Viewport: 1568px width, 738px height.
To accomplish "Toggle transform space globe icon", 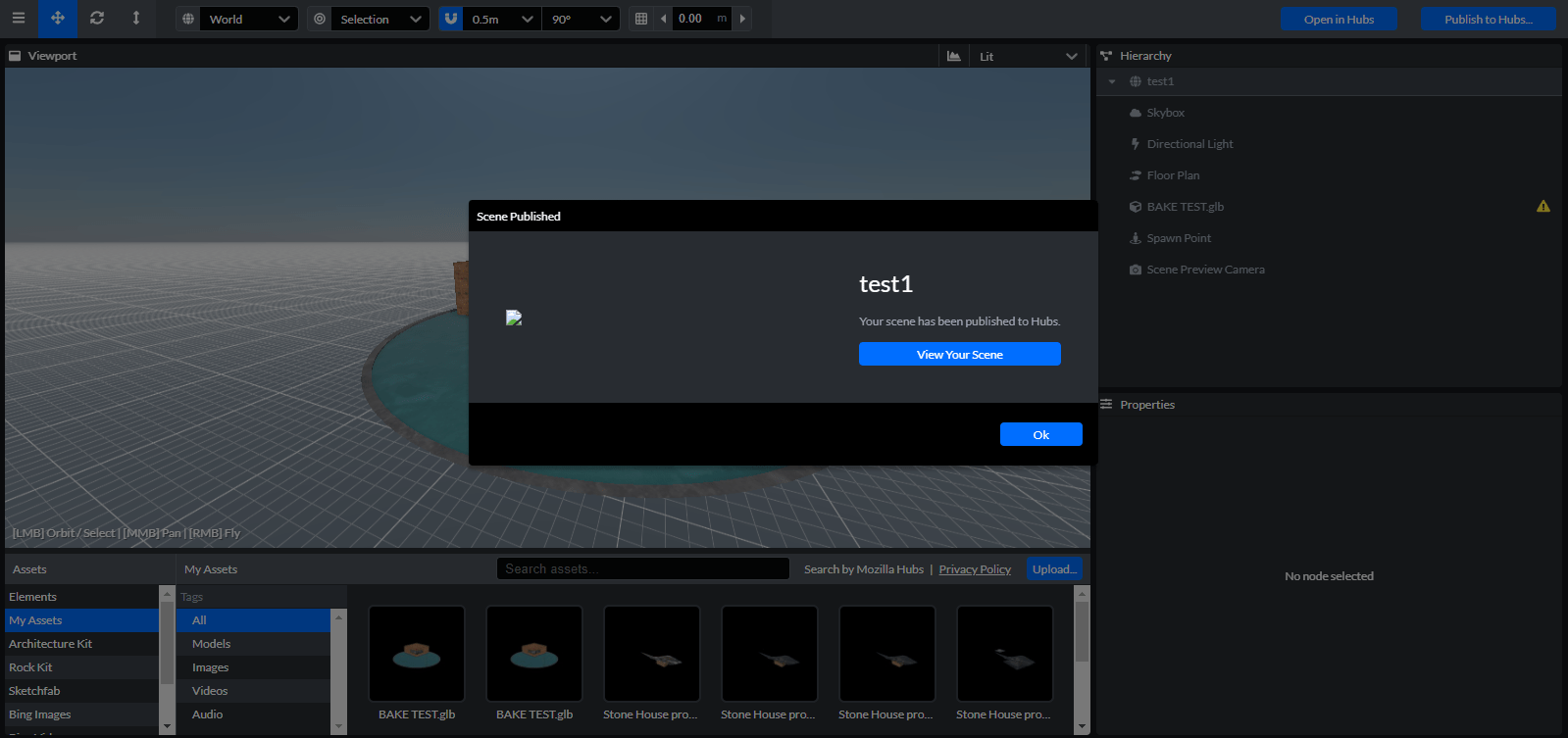I will click(188, 19).
